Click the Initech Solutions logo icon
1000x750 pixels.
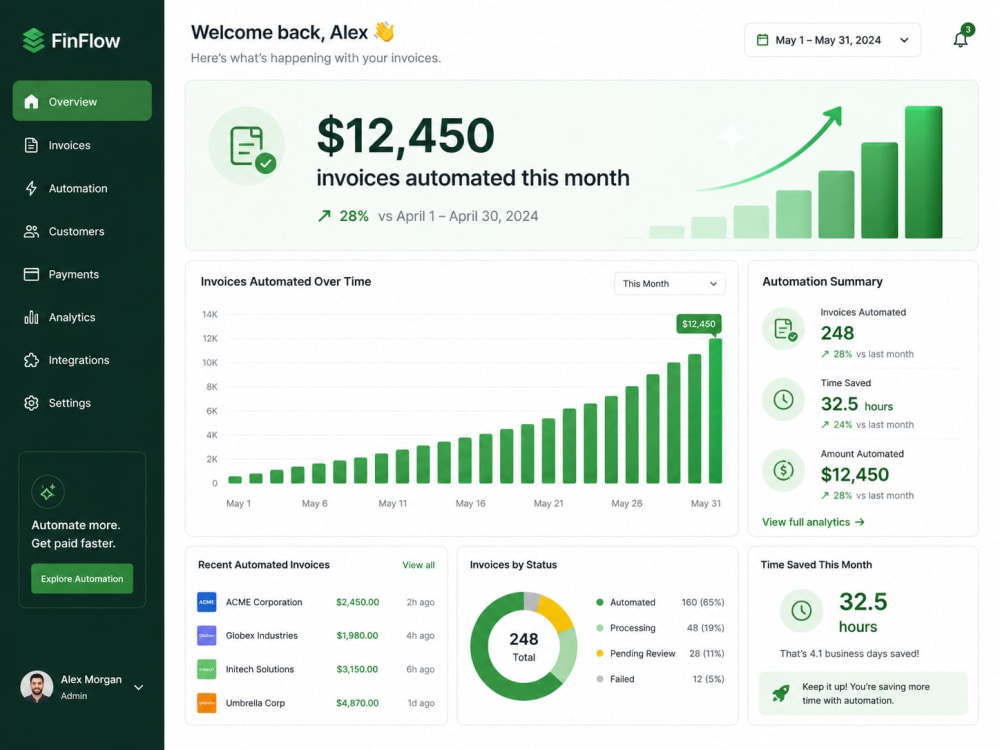(207, 669)
